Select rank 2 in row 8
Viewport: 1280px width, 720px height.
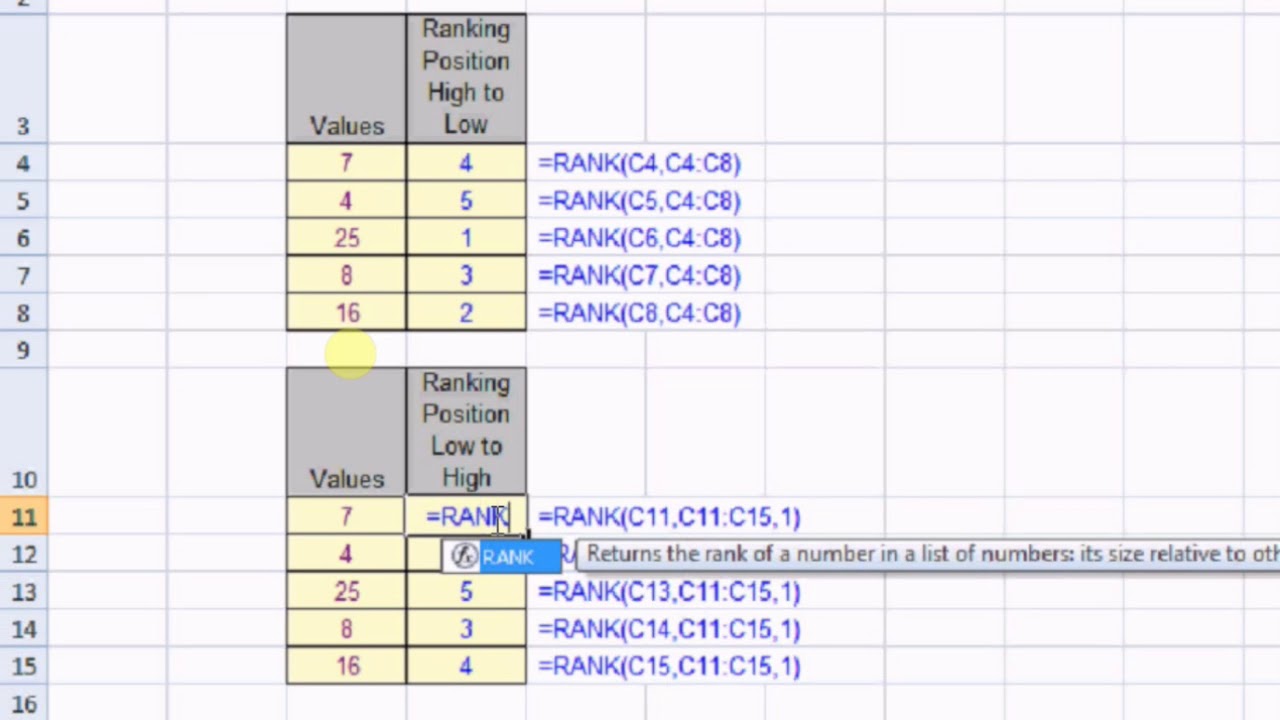coord(466,313)
